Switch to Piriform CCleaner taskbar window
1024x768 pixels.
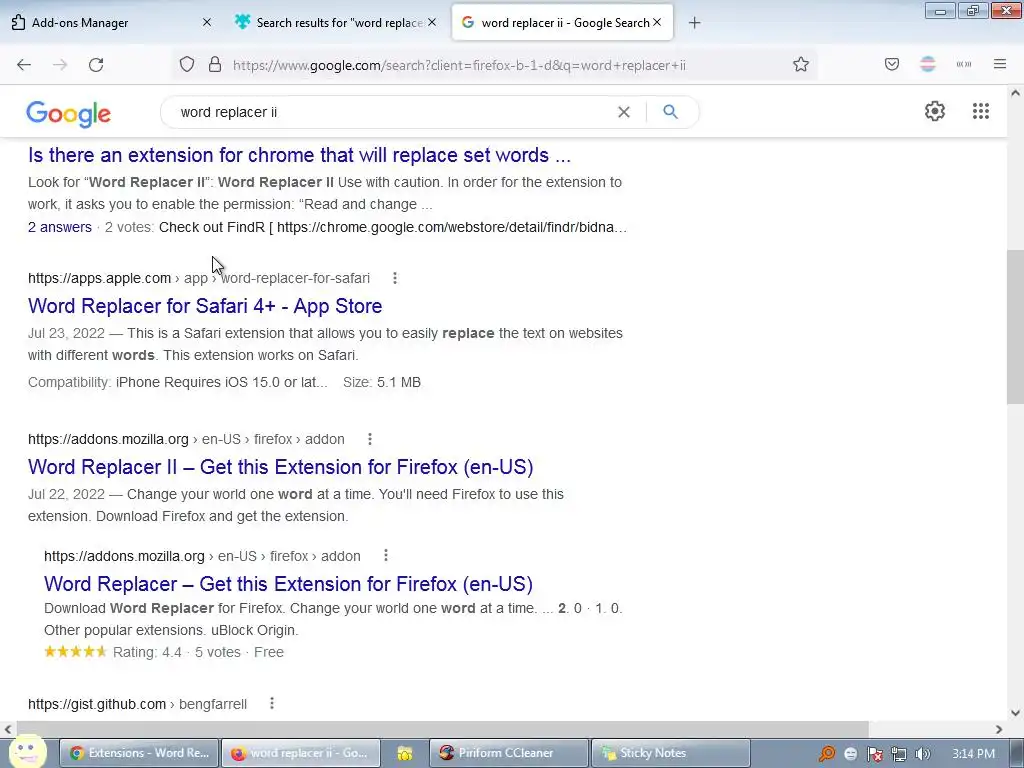509,753
